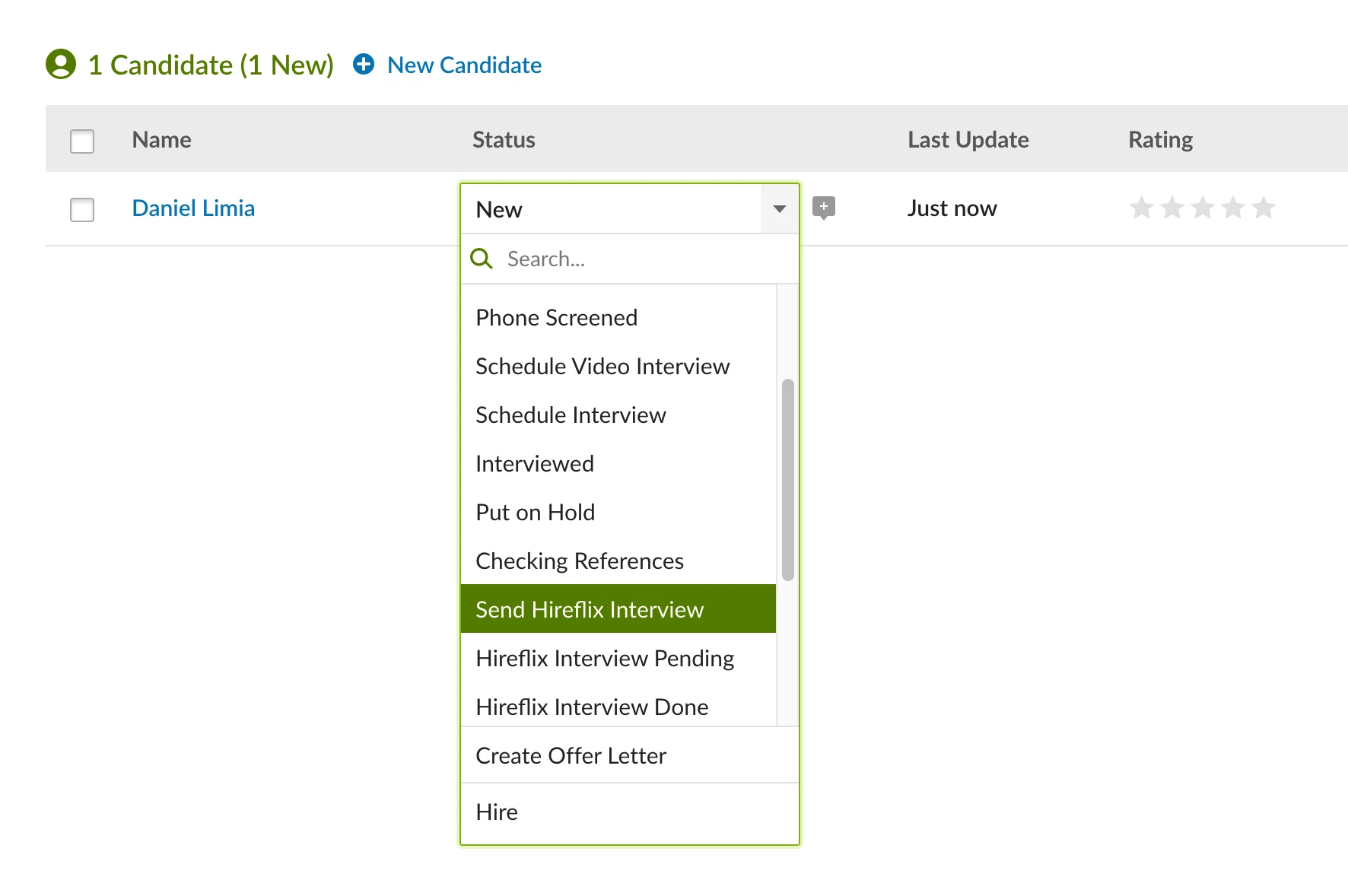
Task: Open the New Candidate link
Action: coord(464,65)
